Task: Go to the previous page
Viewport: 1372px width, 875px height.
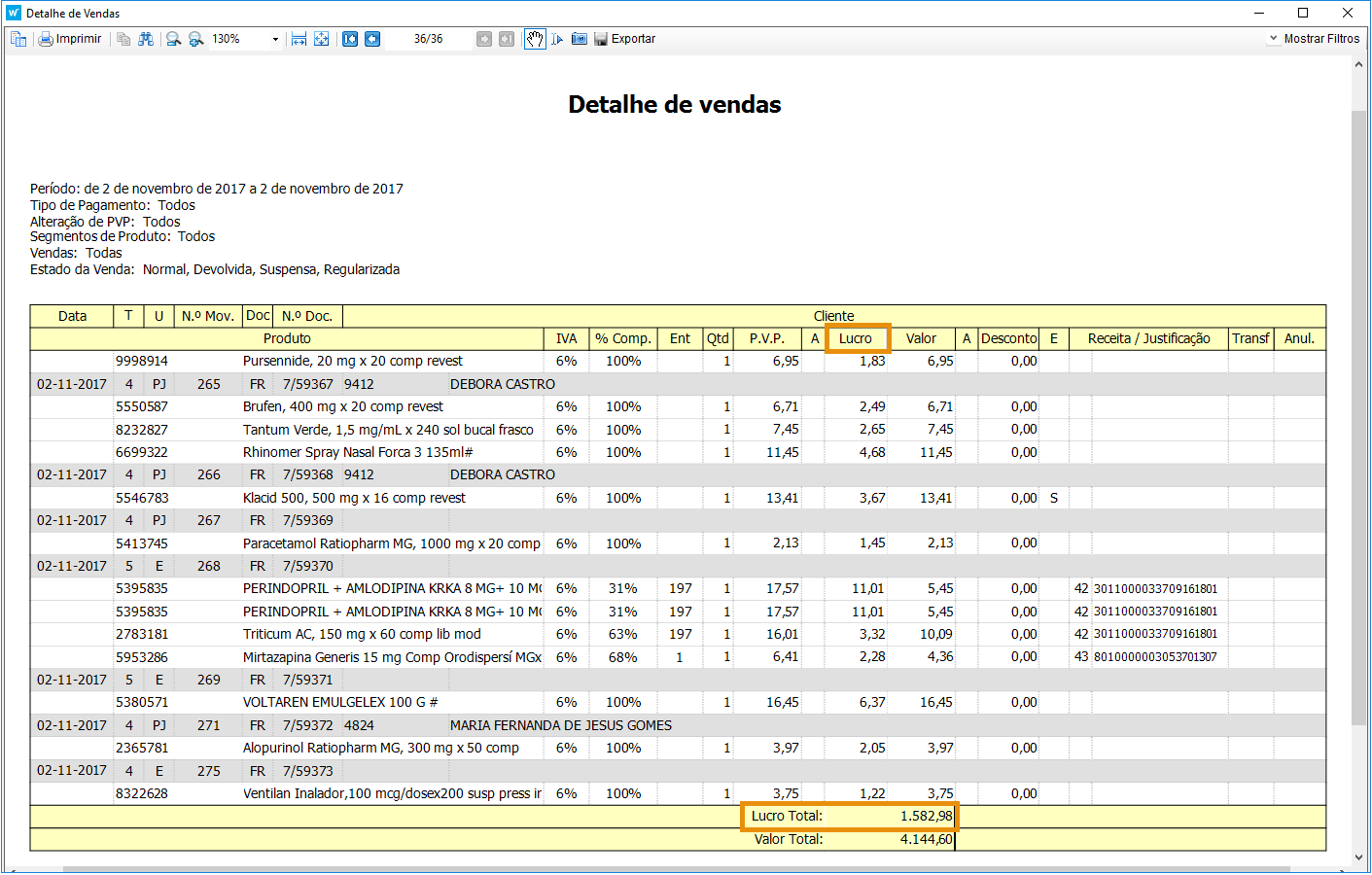Action: click(372, 39)
